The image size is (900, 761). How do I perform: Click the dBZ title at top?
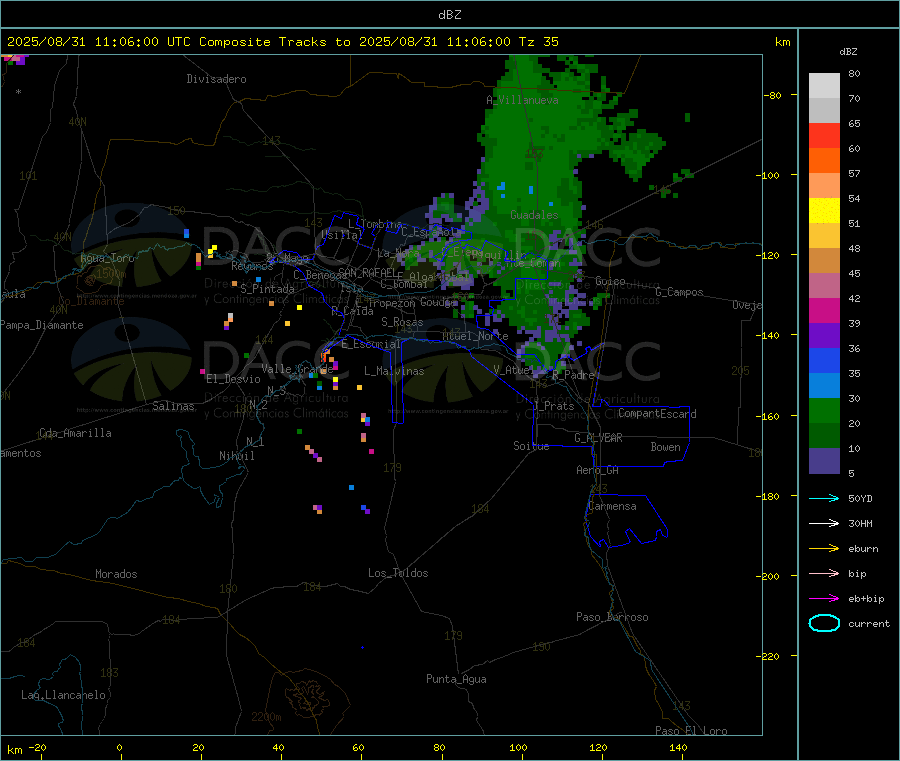pyautogui.click(x=449, y=15)
